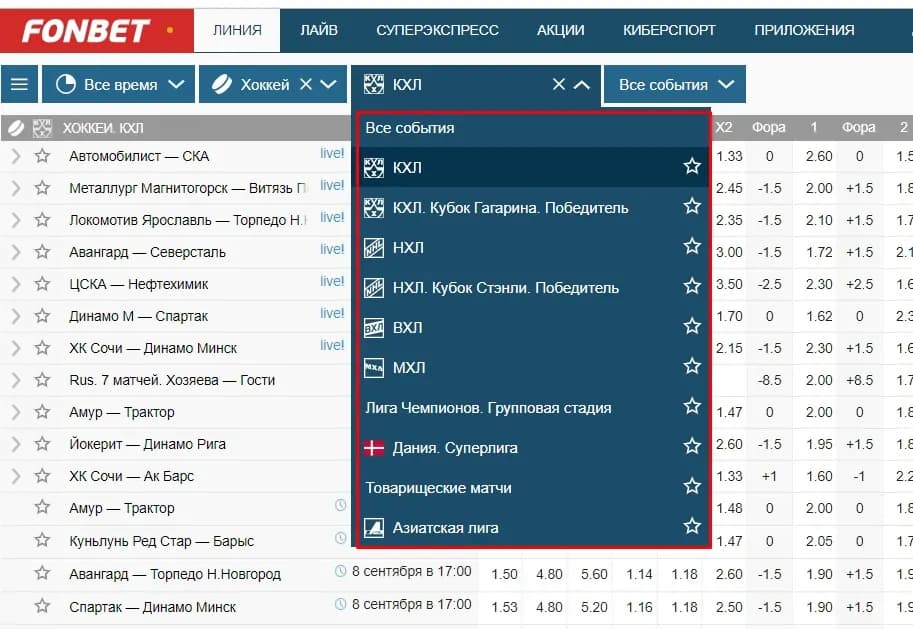The width and height of the screenshot is (913, 629).
Task: Click odds 2.60 in Автомобилист — СКА row
Action: coord(819,156)
